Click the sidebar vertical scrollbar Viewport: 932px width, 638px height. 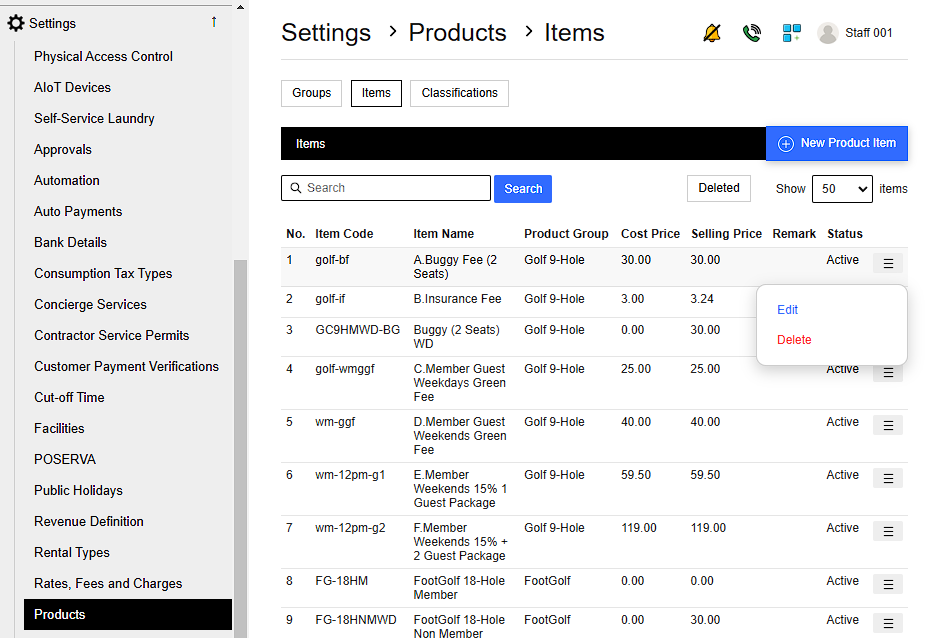[x=240, y=440]
